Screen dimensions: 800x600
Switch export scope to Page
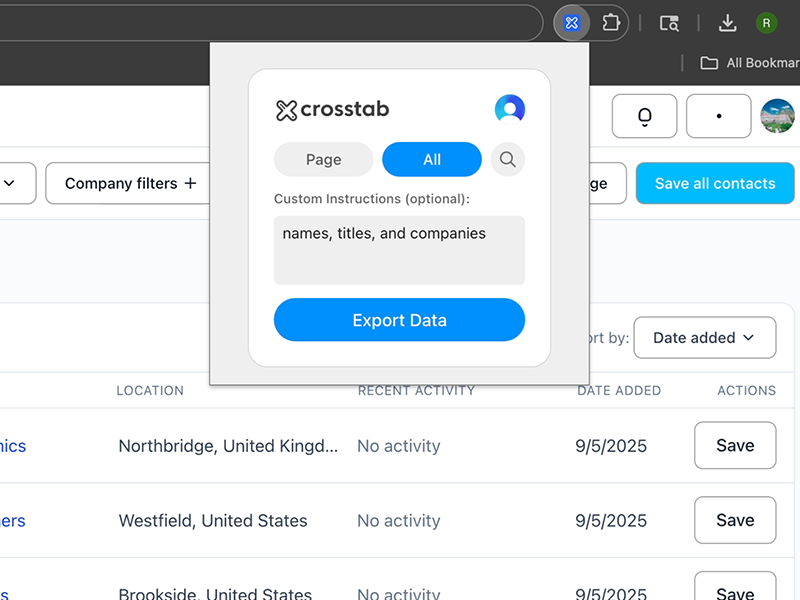(323, 159)
